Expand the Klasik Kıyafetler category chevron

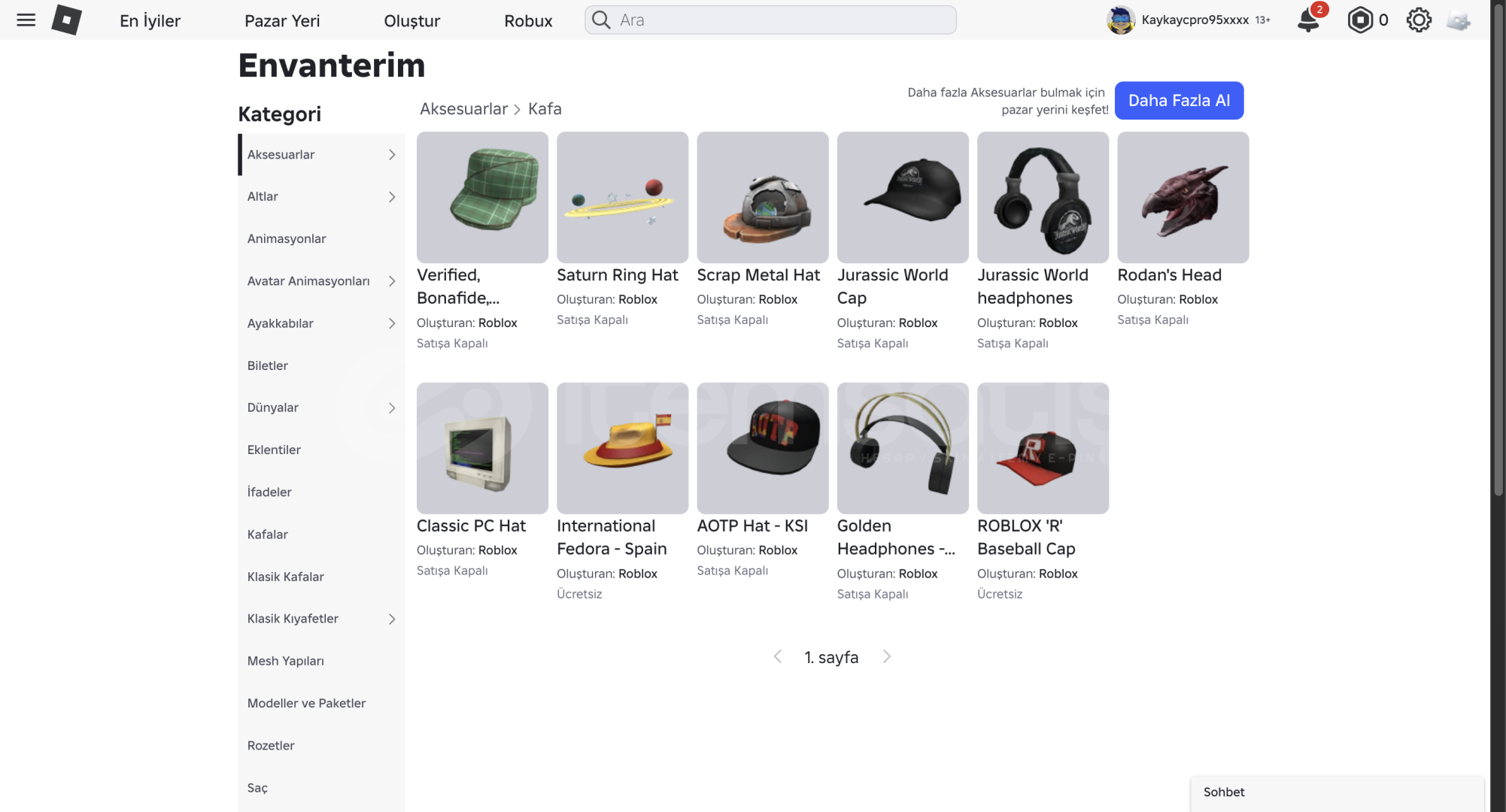[392, 619]
